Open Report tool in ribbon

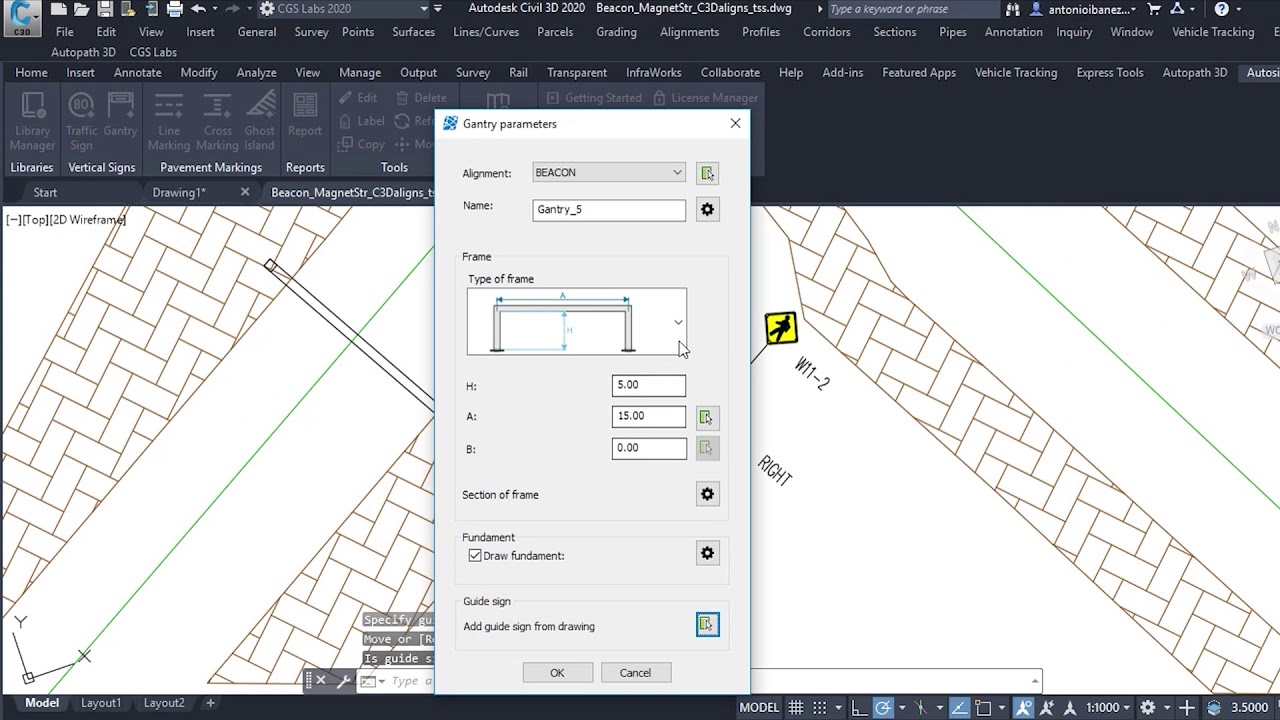[305, 115]
